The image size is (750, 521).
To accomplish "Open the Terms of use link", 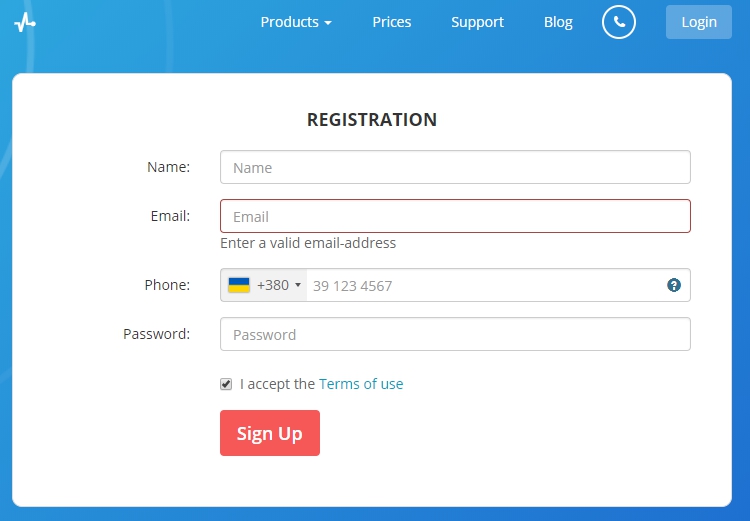I will 361,384.
